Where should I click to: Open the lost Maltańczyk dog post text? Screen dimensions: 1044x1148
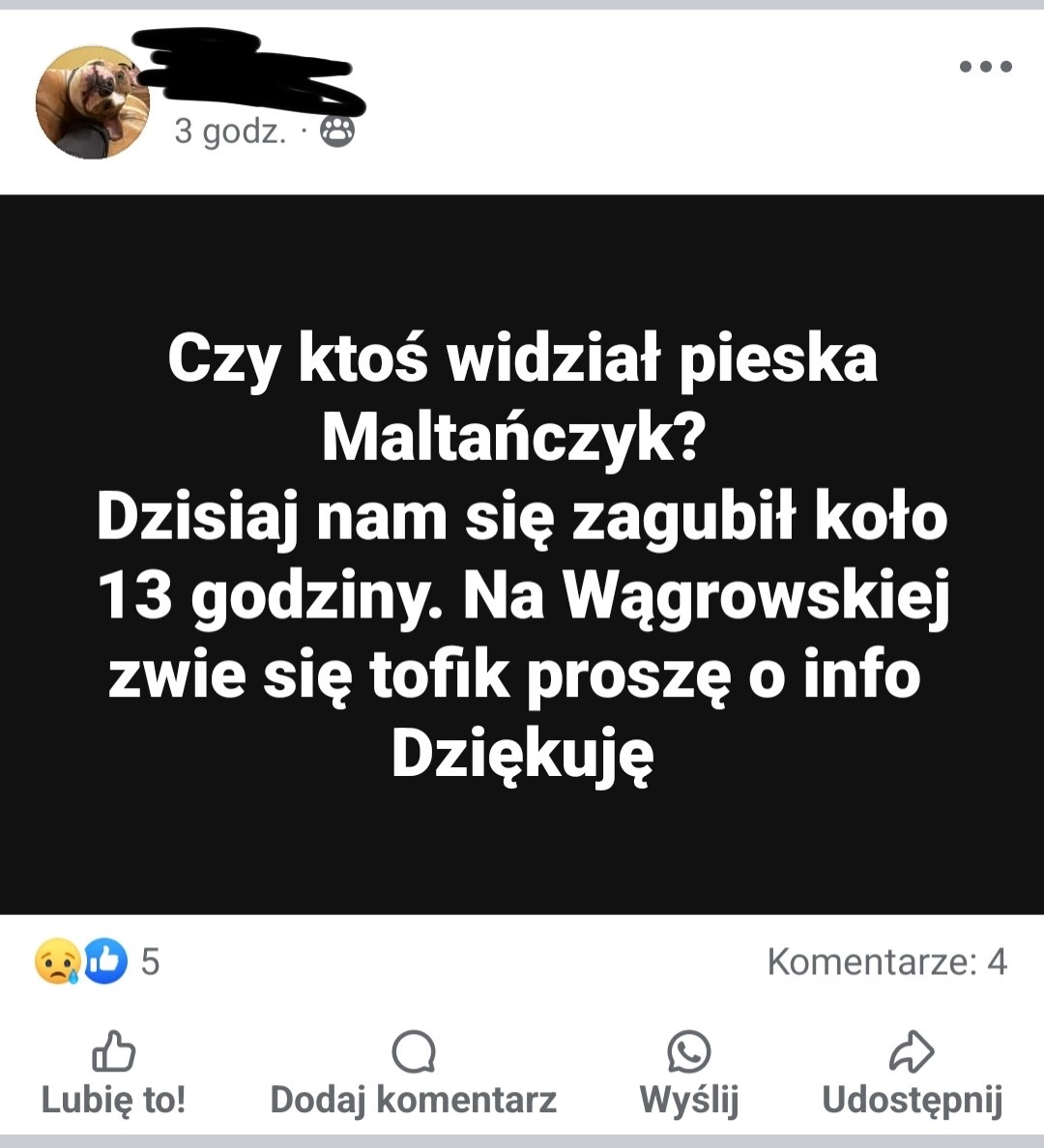[522, 555]
